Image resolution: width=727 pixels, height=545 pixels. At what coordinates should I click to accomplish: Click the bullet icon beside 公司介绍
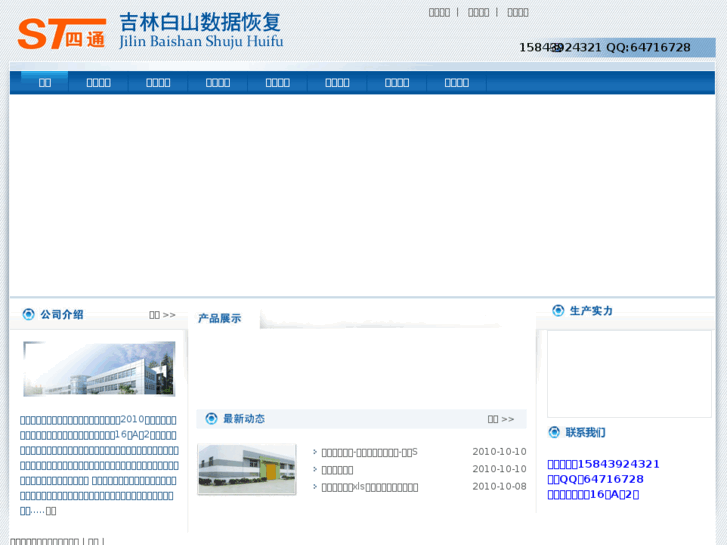[x=28, y=314]
